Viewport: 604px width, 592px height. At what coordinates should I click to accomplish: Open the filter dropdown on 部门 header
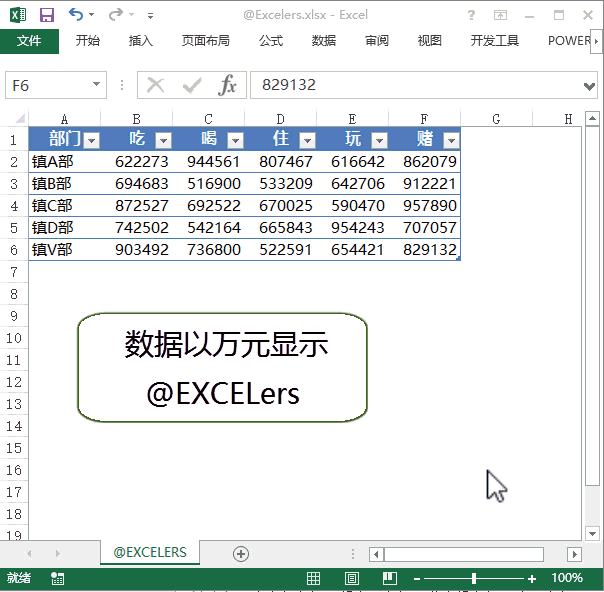[92, 140]
